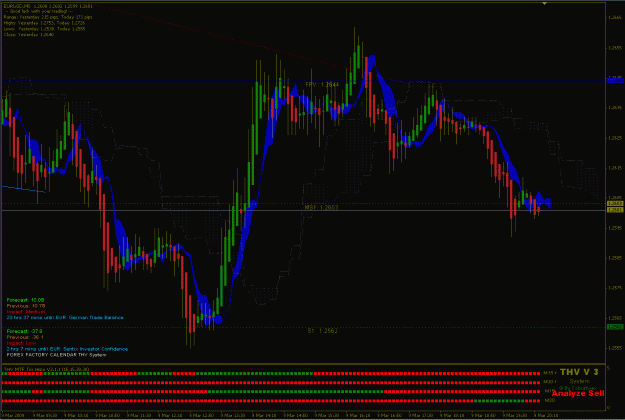Click the red 'Analyze Sell' signal label

pos(578,393)
